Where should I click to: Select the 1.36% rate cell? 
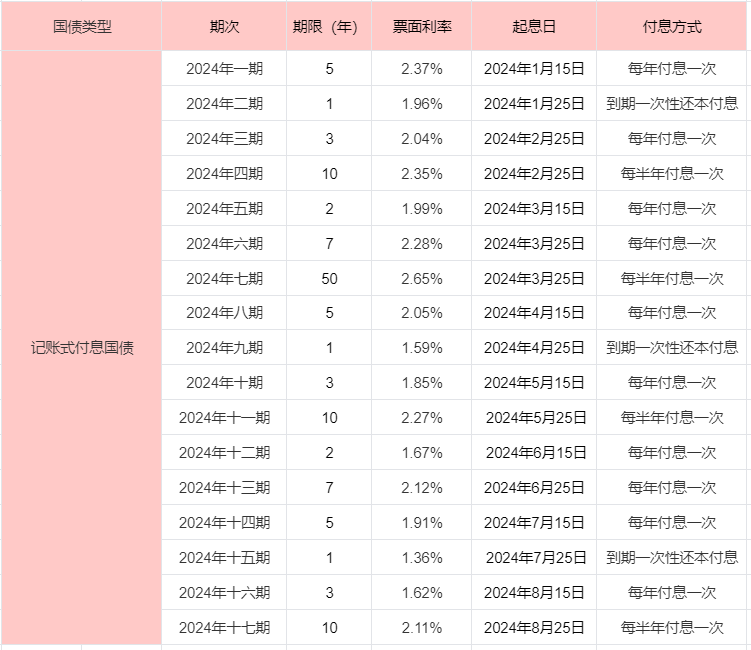pos(421,557)
